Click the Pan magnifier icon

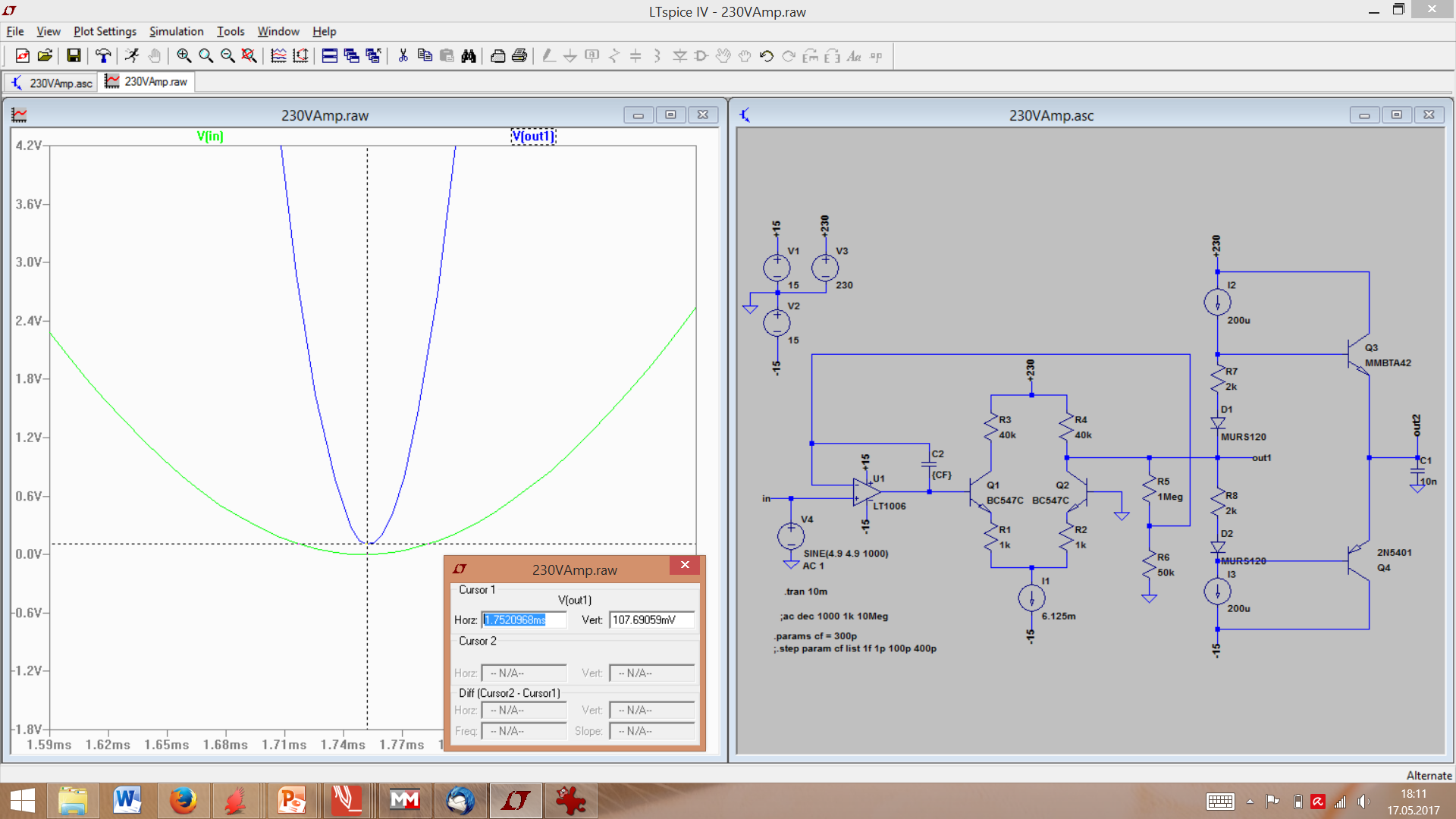206,55
